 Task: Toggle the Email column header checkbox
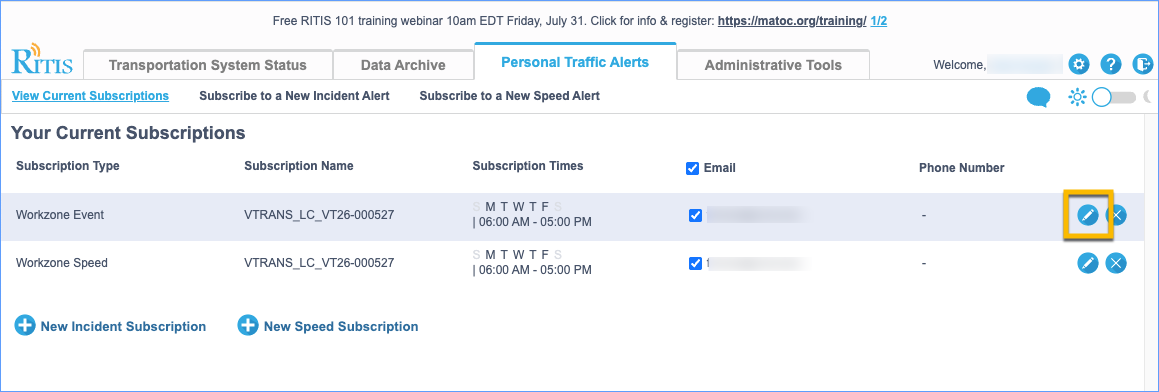(693, 168)
